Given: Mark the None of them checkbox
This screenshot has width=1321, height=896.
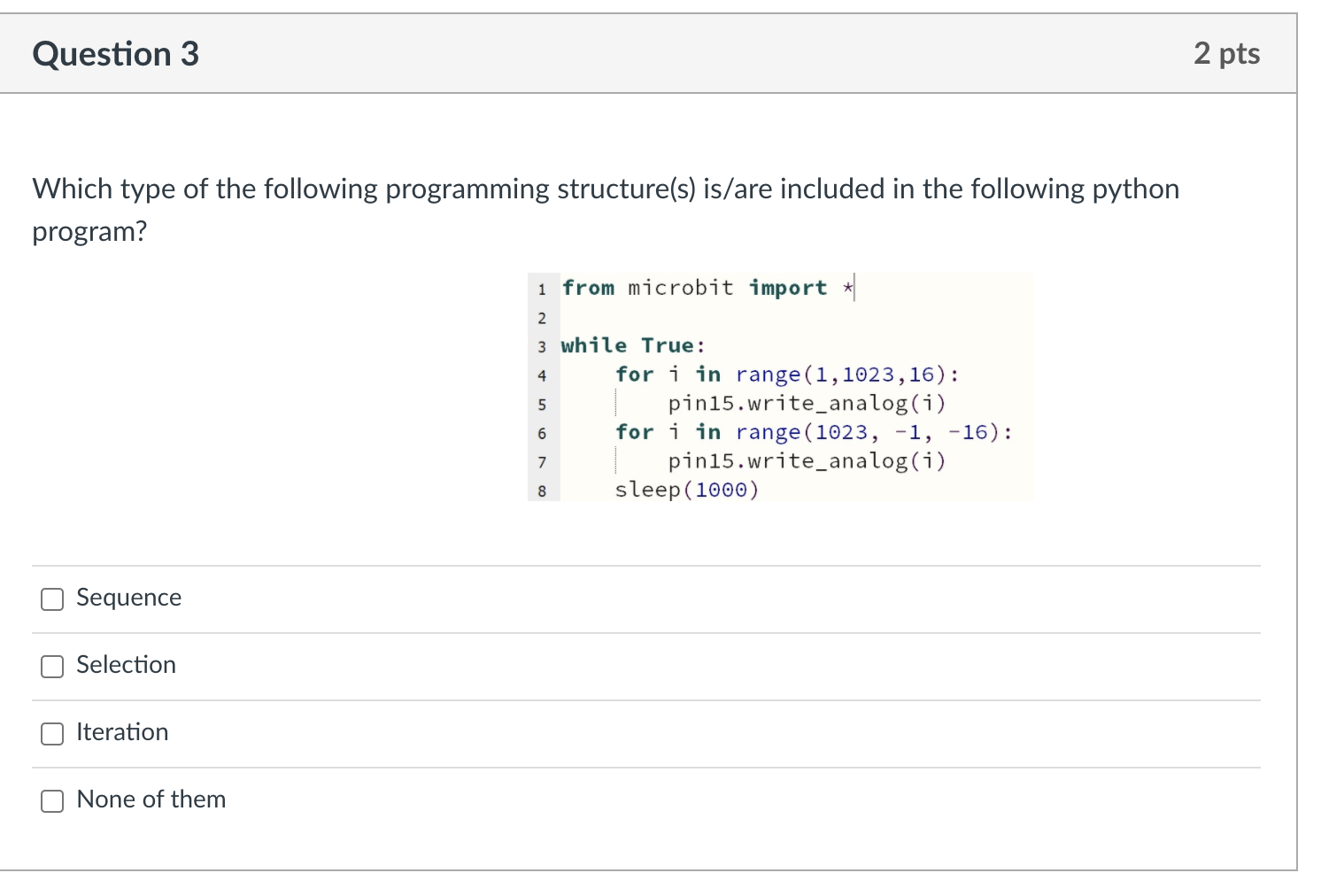Looking at the screenshot, I should 52,801.
